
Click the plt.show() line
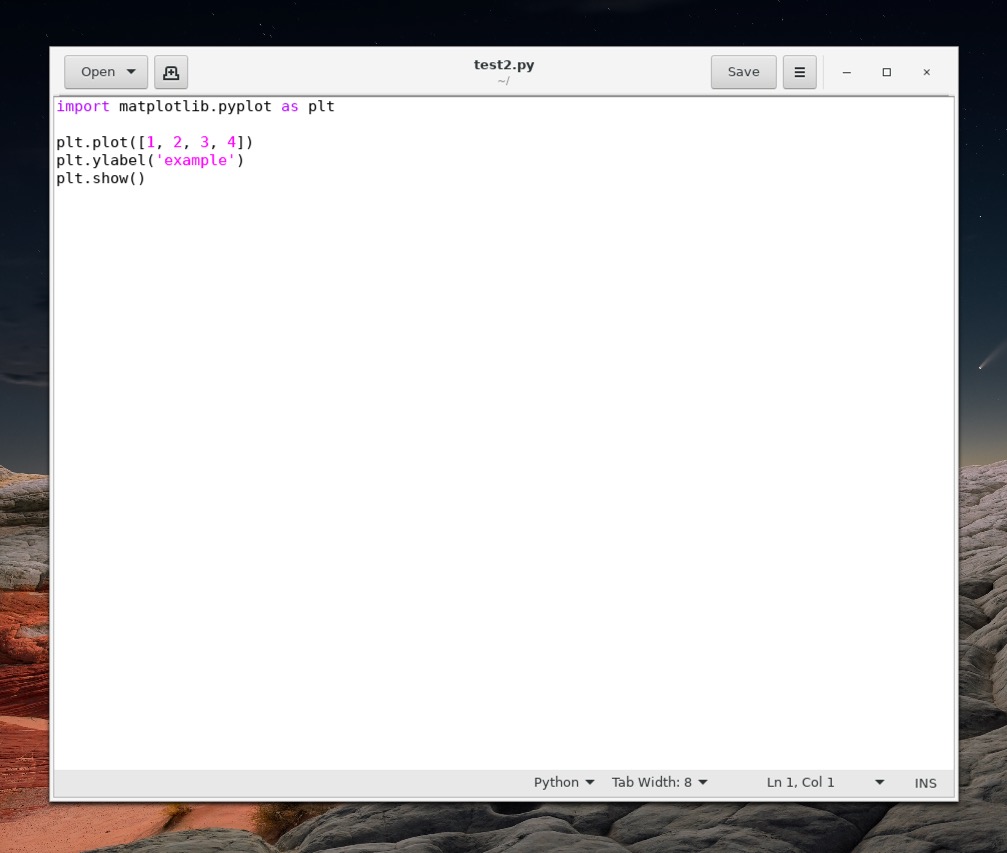pyautogui.click(x=101, y=178)
